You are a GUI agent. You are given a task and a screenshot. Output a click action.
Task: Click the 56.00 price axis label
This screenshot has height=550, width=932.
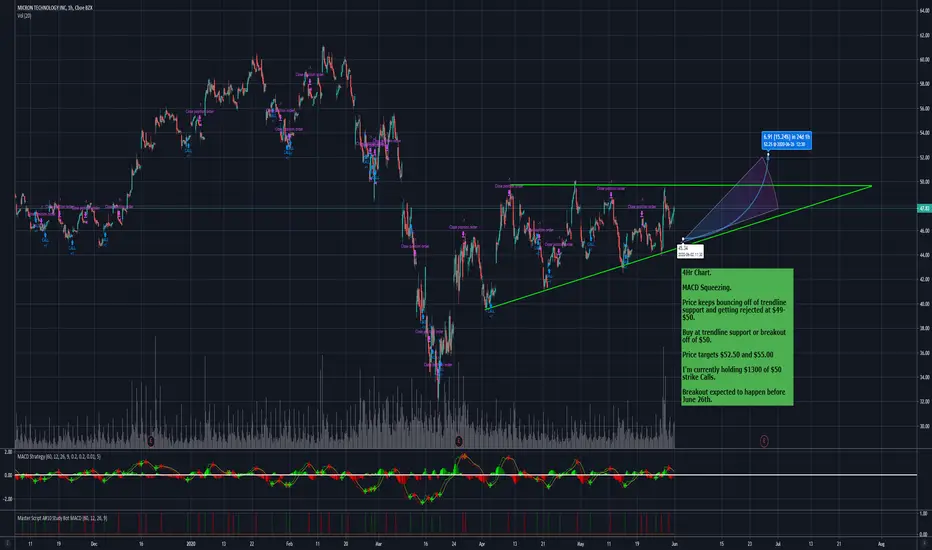click(924, 108)
